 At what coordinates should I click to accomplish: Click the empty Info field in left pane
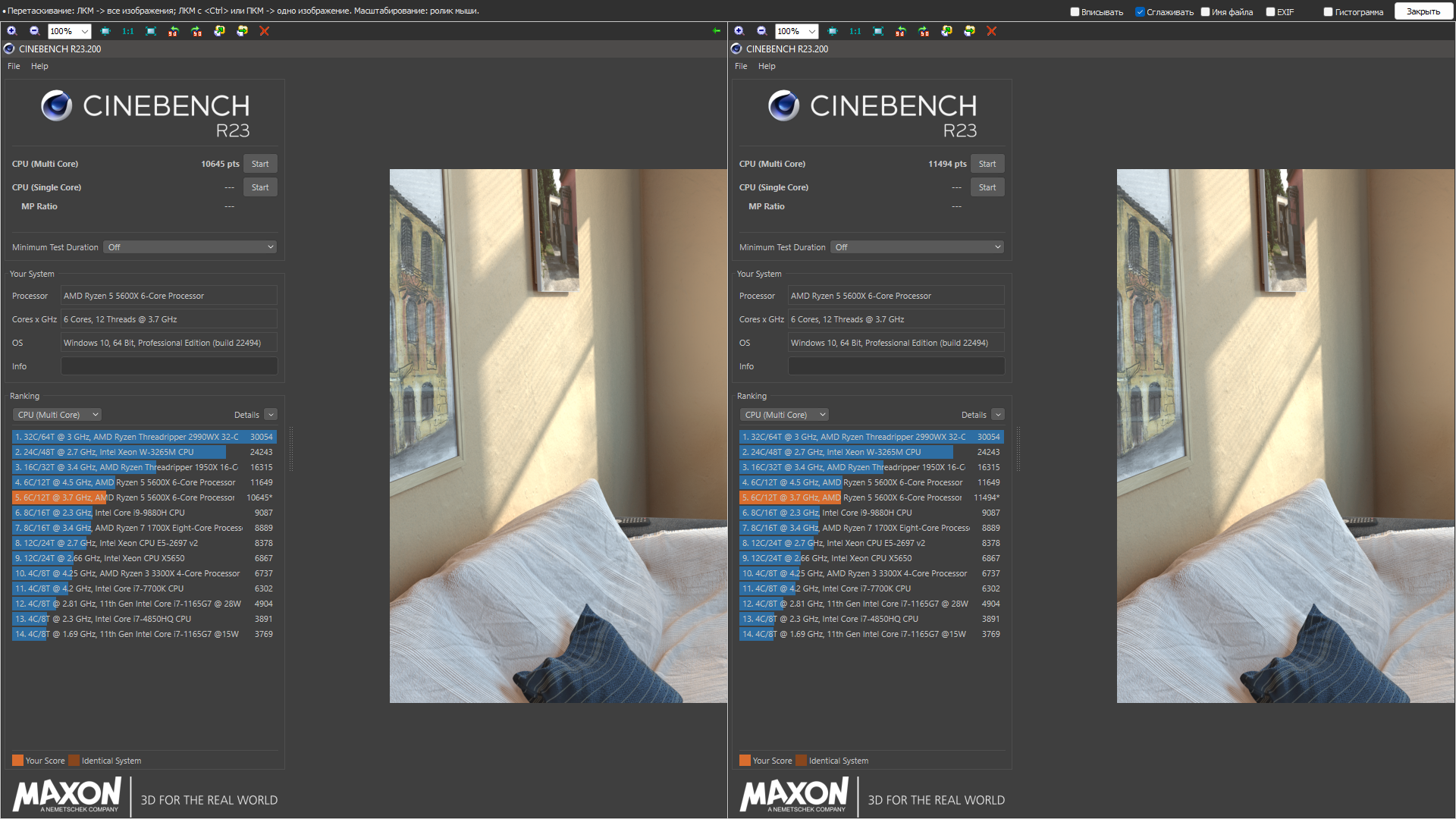168,366
